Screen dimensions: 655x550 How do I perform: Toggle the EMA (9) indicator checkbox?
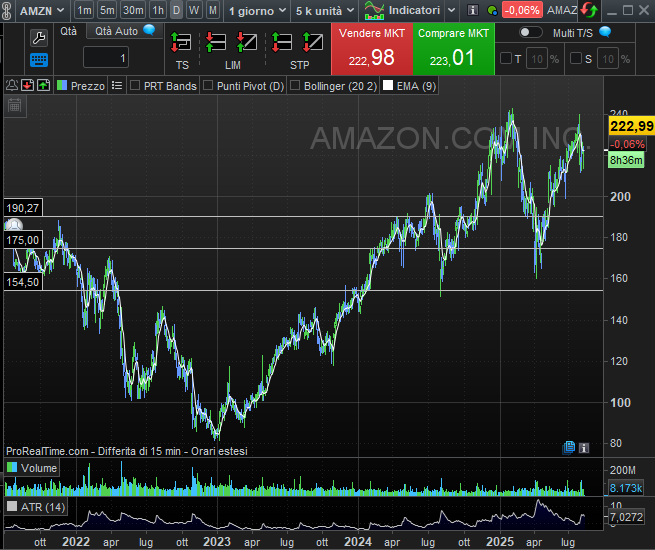pos(388,85)
